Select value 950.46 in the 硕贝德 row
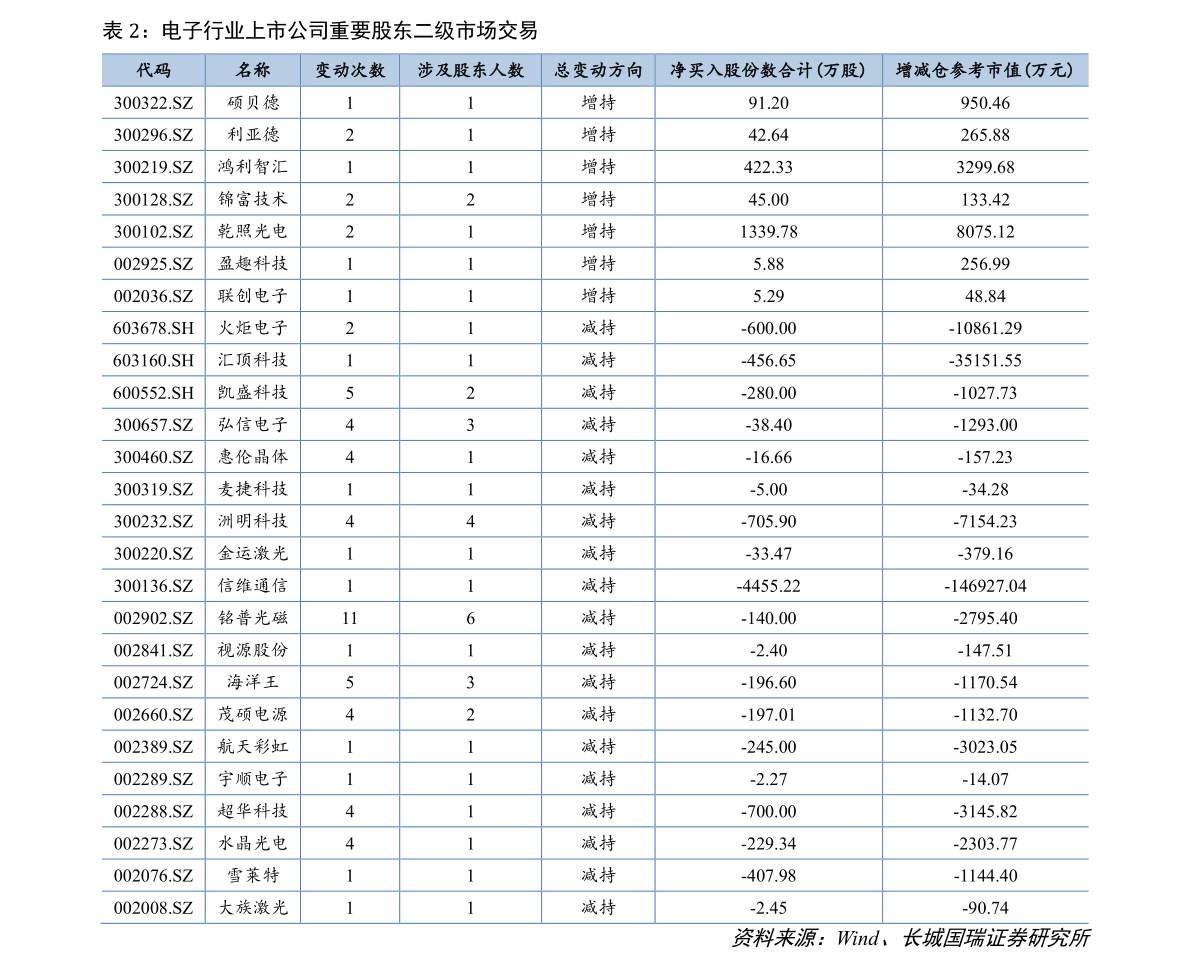1191x970 pixels. 985,103
